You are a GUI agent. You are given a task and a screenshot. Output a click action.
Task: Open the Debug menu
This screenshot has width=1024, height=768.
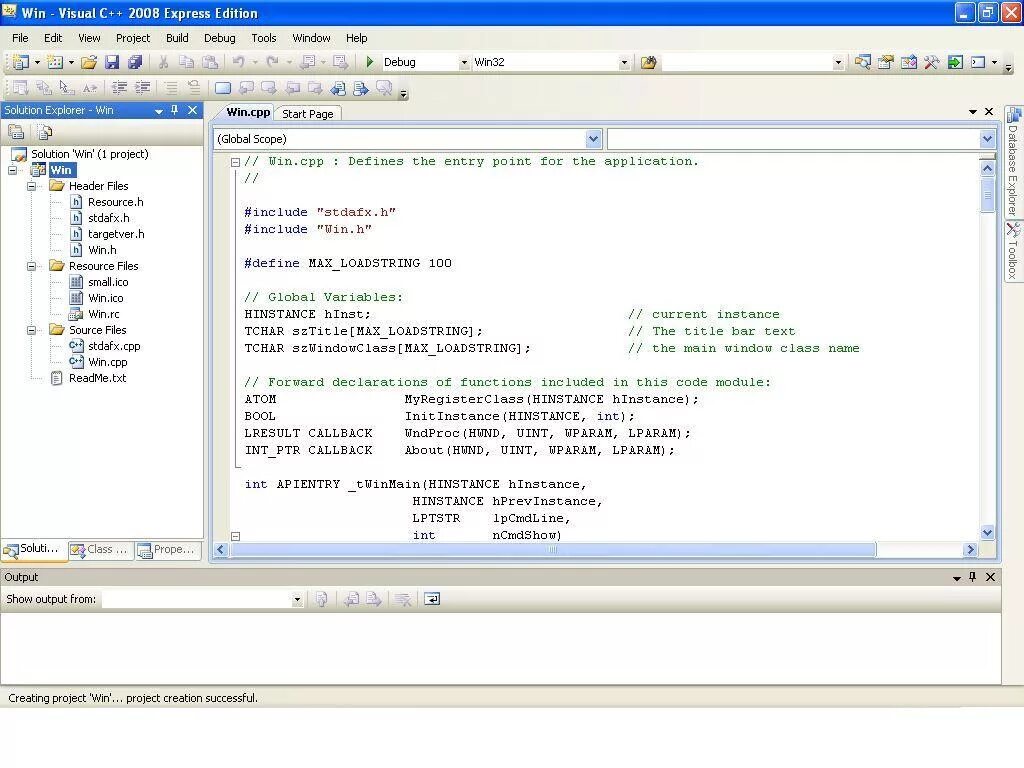pyautogui.click(x=219, y=38)
